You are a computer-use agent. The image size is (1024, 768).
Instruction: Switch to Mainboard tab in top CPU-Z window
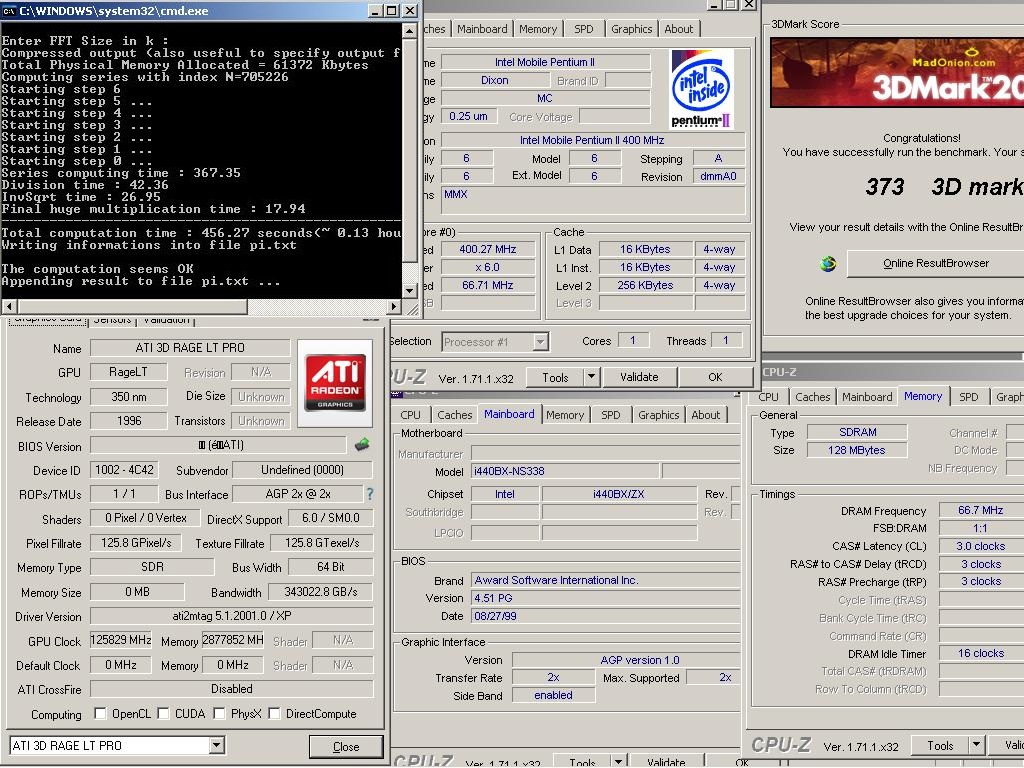pos(482,29)
